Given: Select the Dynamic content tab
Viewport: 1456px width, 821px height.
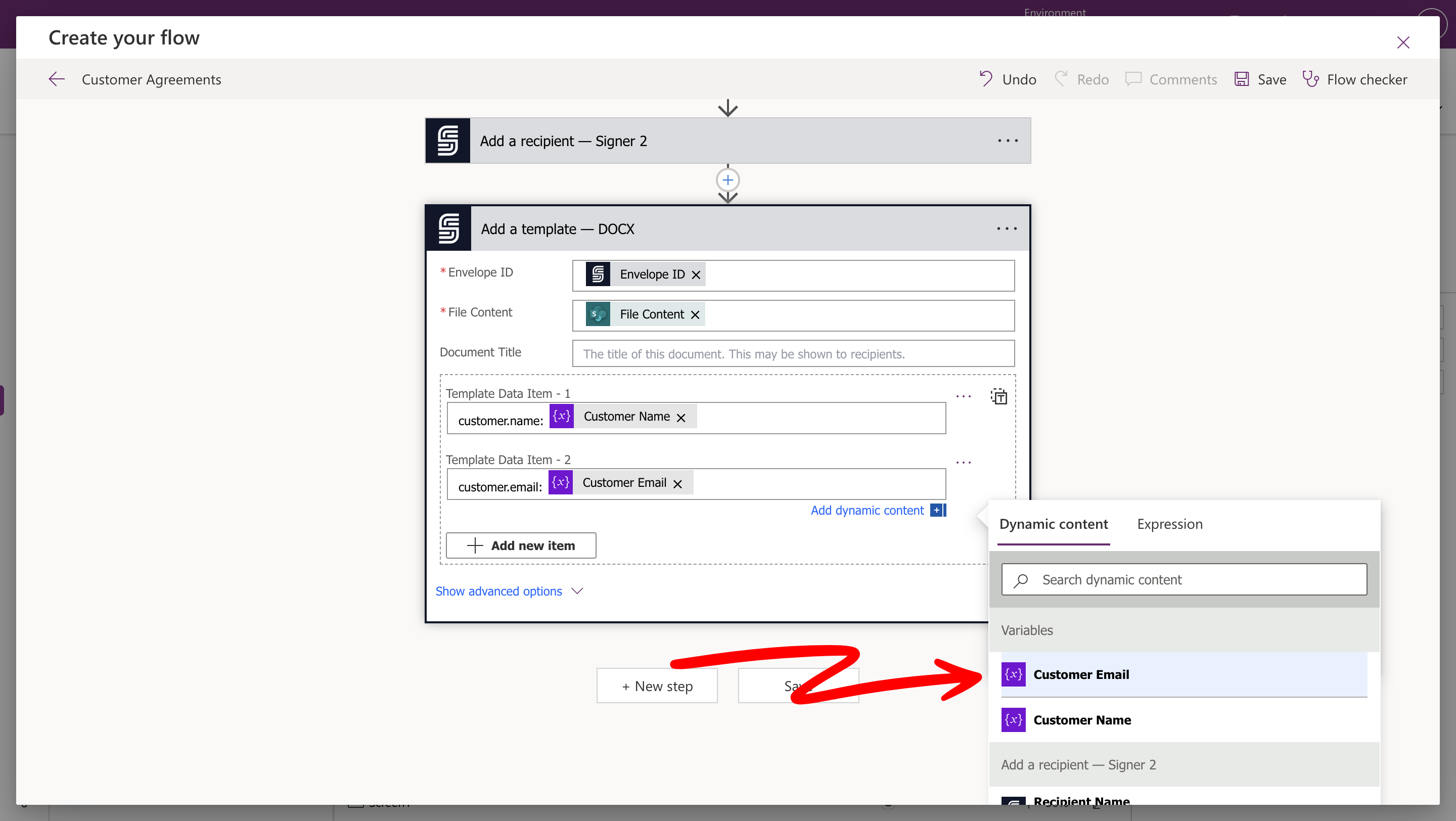Looking at the screenshot, I should 1053,524.
